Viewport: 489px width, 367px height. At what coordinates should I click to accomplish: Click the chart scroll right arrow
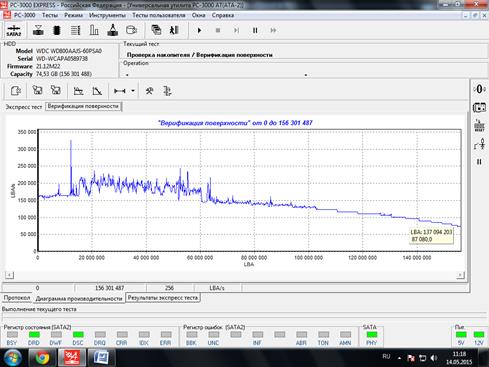coord(460,275)
